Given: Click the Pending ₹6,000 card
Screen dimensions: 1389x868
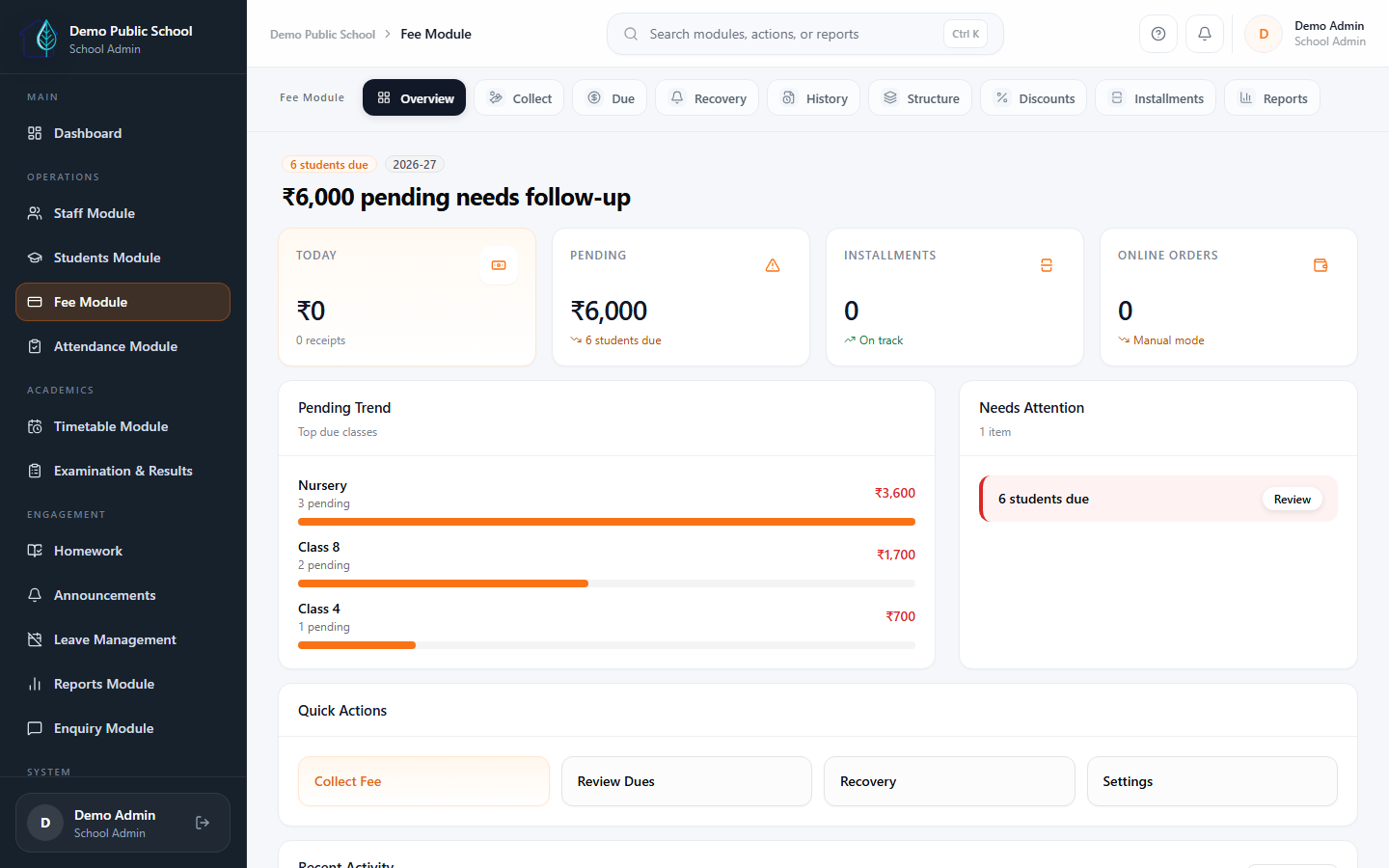Looking at the screenshot, I should pos(681,297).
